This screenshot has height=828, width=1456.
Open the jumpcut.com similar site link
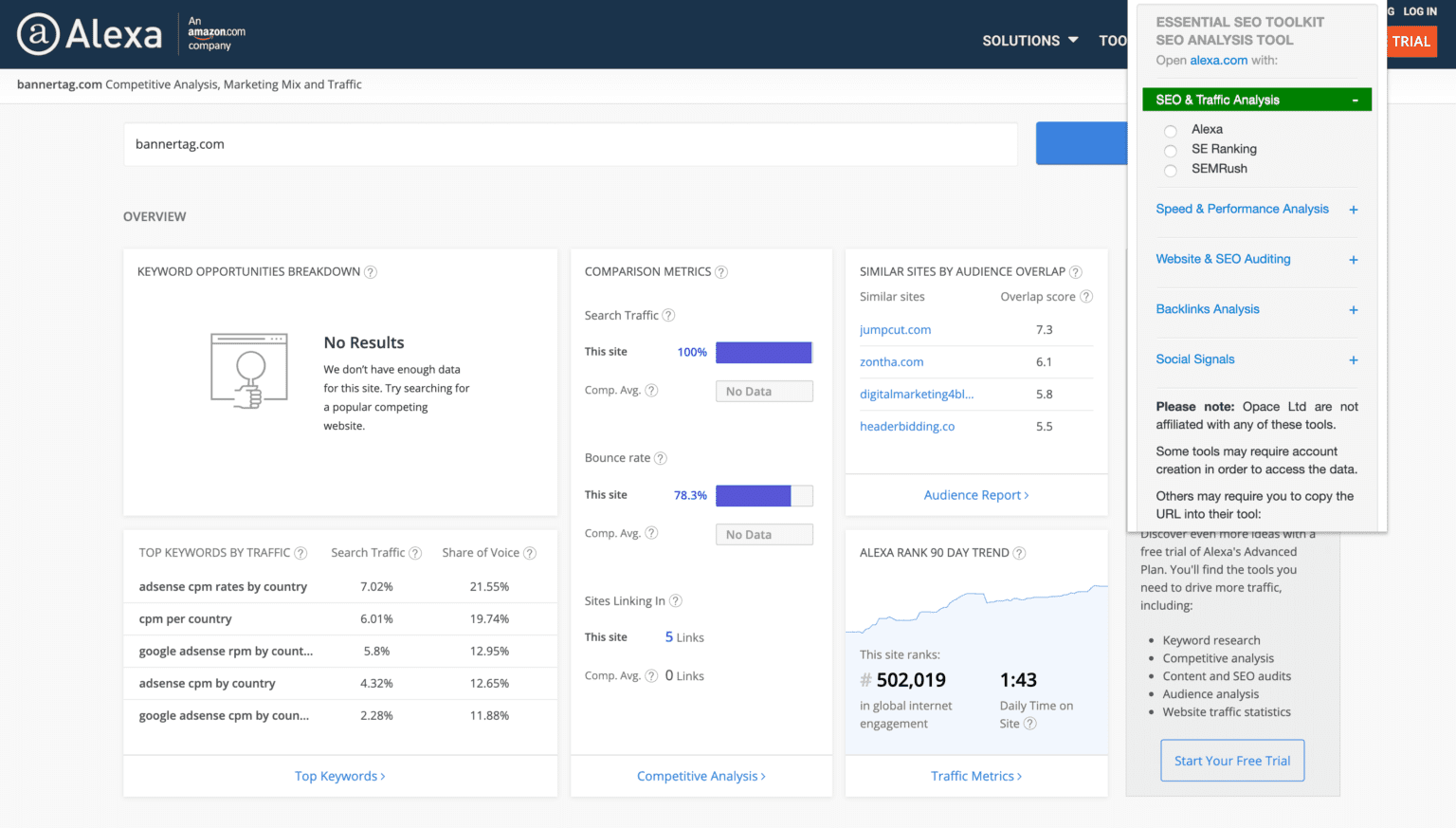(x=895, y=330)
